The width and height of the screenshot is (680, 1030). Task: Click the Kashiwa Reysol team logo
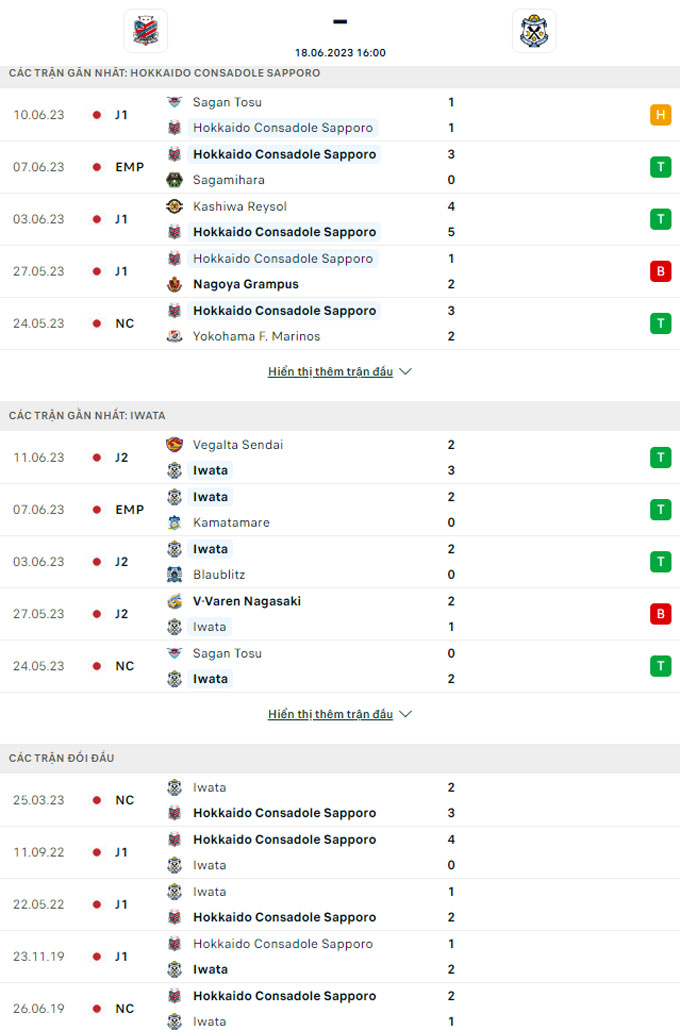(x=175, y=206)
